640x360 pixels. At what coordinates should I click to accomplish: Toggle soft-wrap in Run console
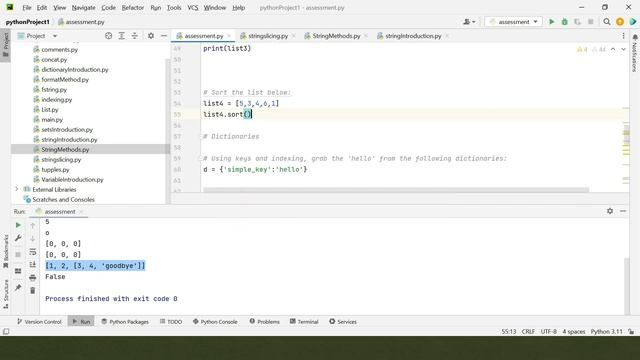pyautogui.click(x=33, y=252)
